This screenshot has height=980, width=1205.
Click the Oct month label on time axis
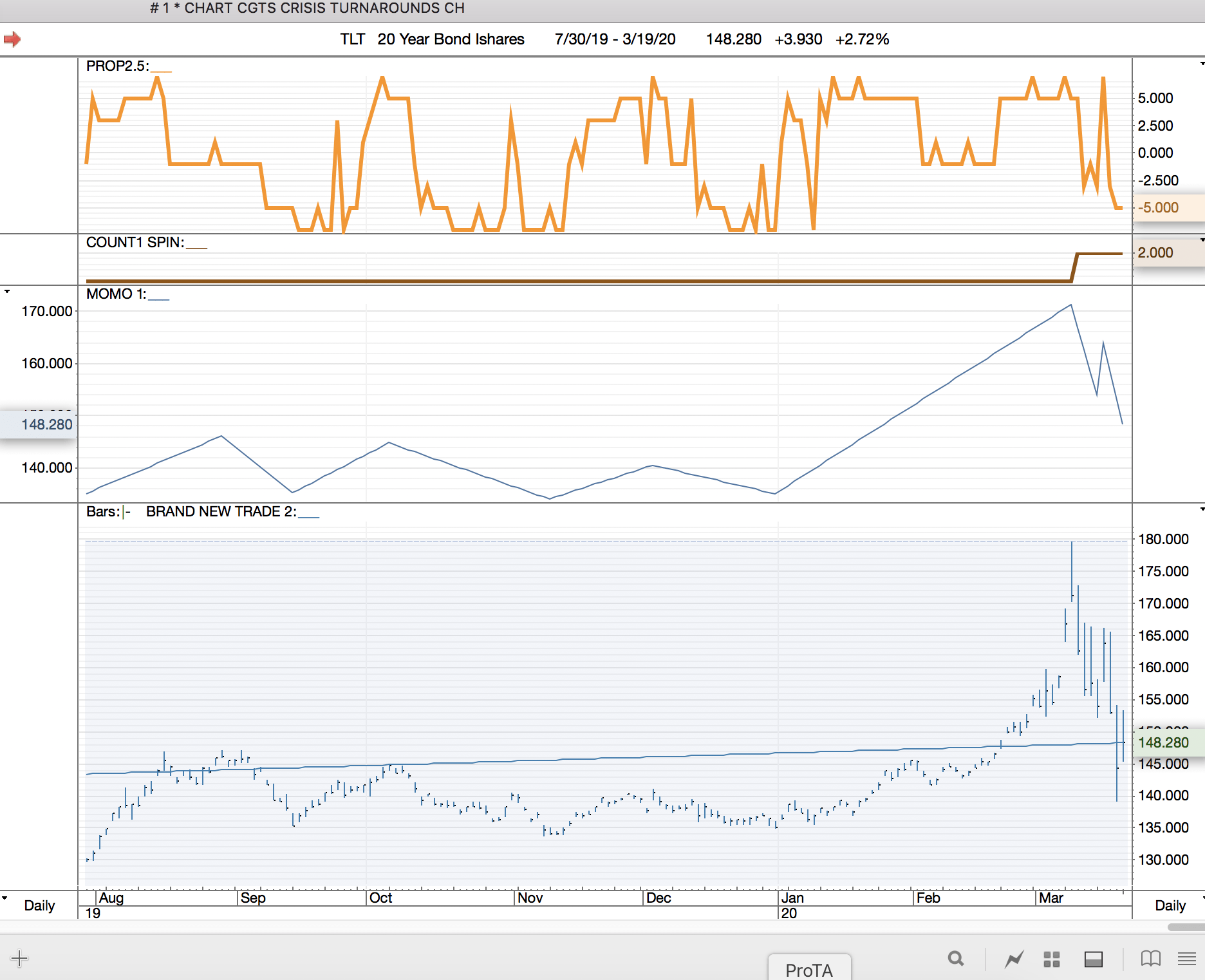(x=380, y=898)
